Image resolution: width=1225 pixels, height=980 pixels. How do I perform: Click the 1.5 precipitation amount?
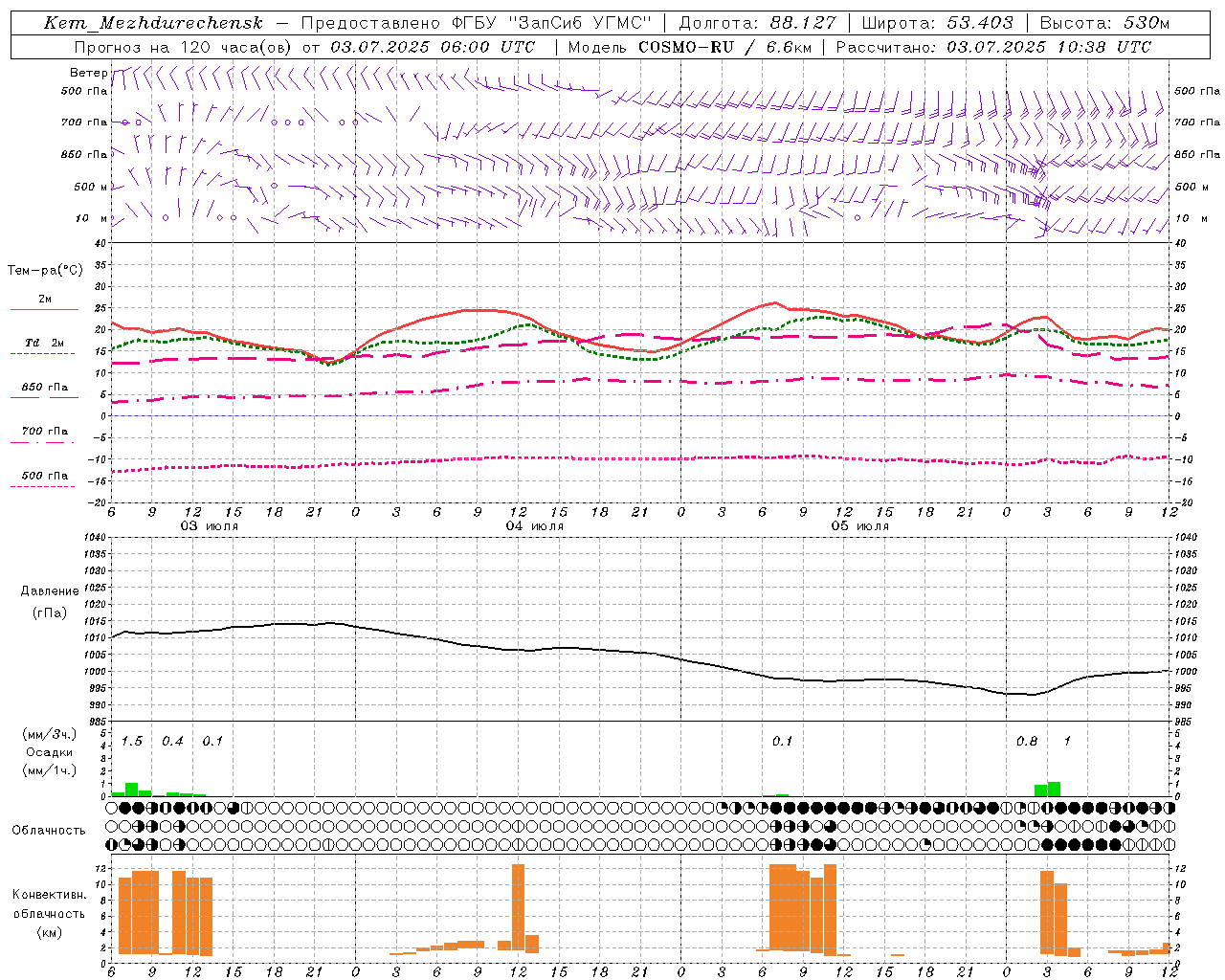coord(132,741)
